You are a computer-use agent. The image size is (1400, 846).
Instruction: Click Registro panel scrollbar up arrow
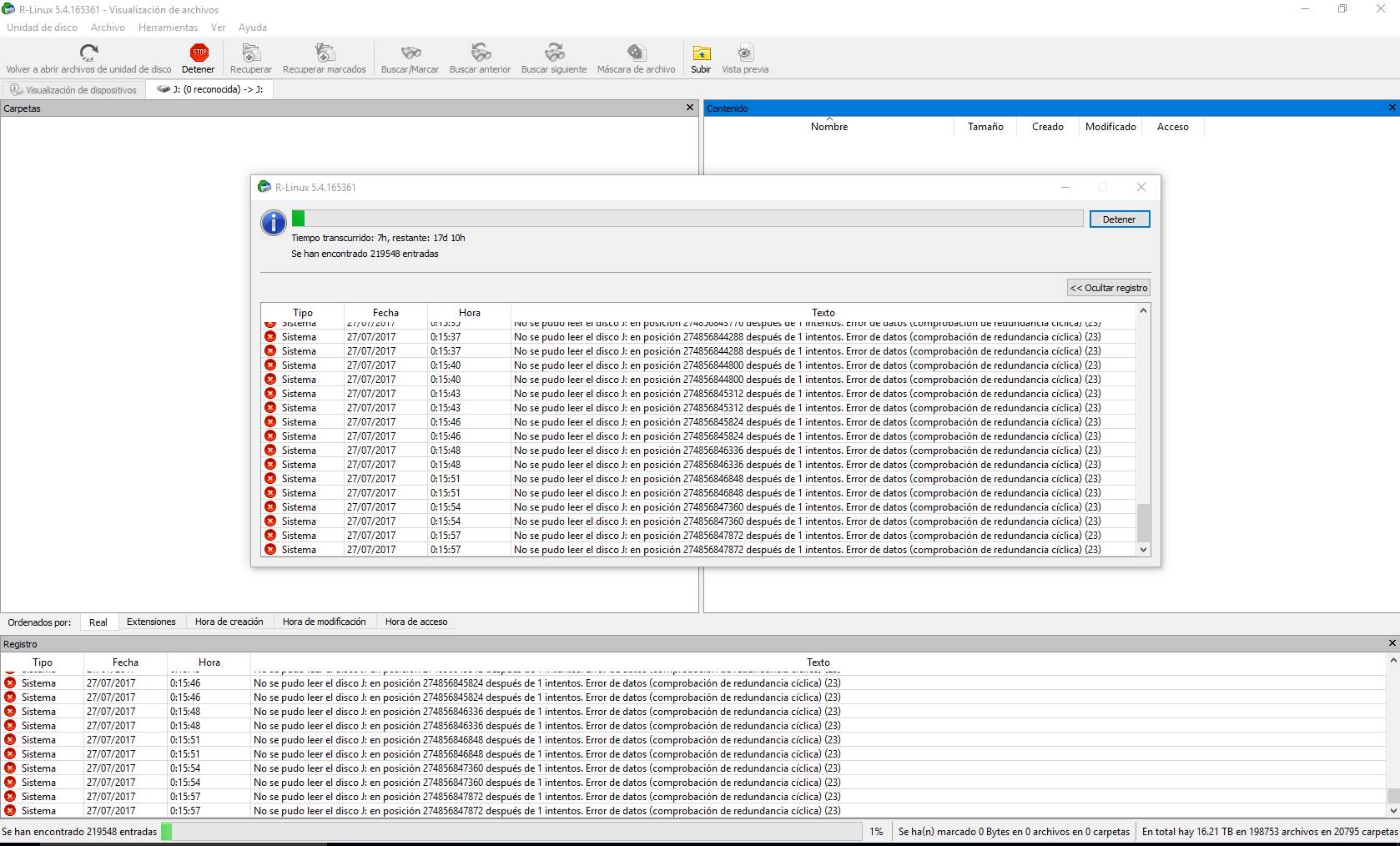[1392, 660]
